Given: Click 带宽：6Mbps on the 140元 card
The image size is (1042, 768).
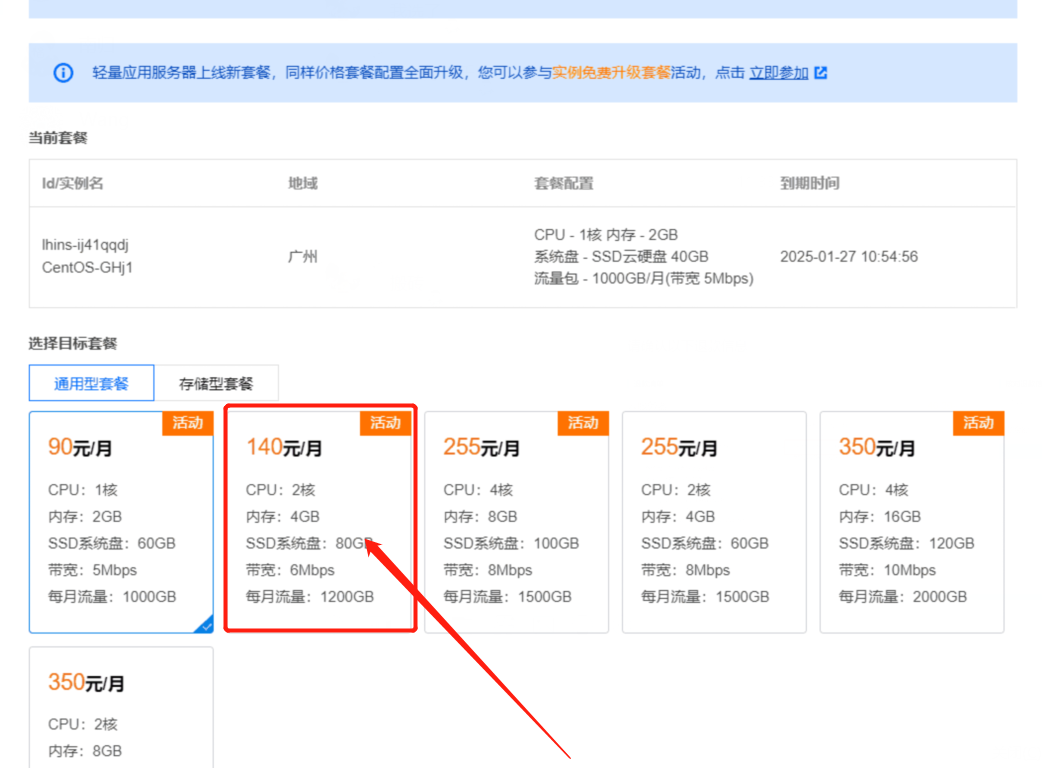Looking at the screenshot, I should tap(290, 570).
